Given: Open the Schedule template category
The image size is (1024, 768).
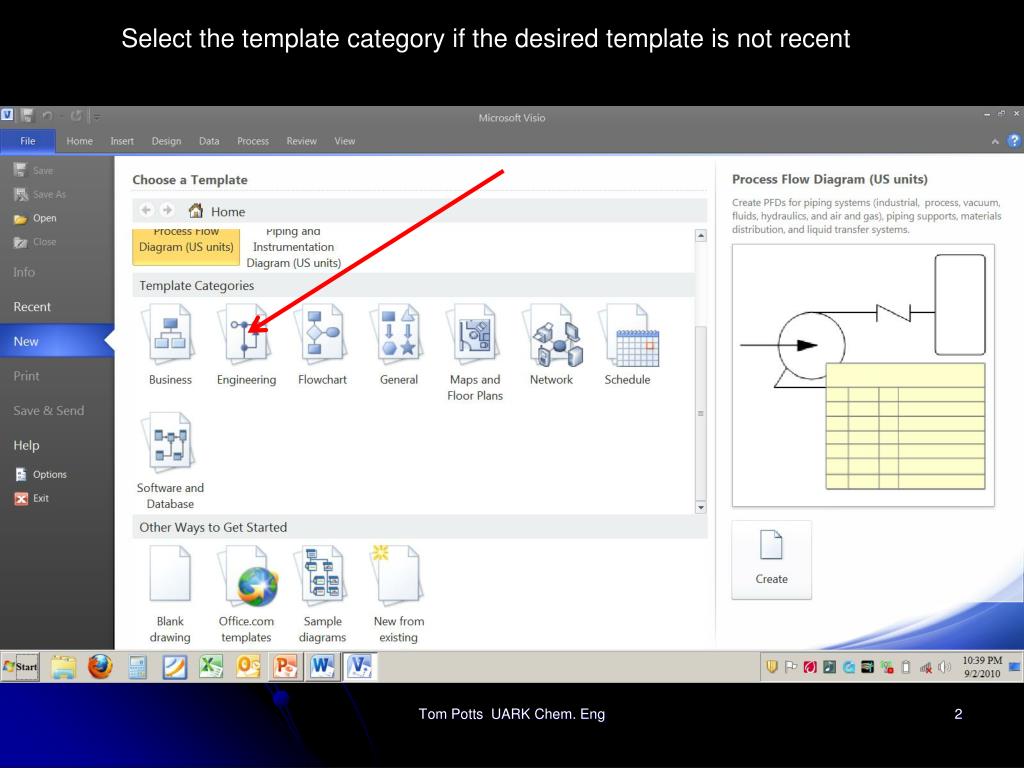Looking at the screenshot, I should [x=628, y=345].
